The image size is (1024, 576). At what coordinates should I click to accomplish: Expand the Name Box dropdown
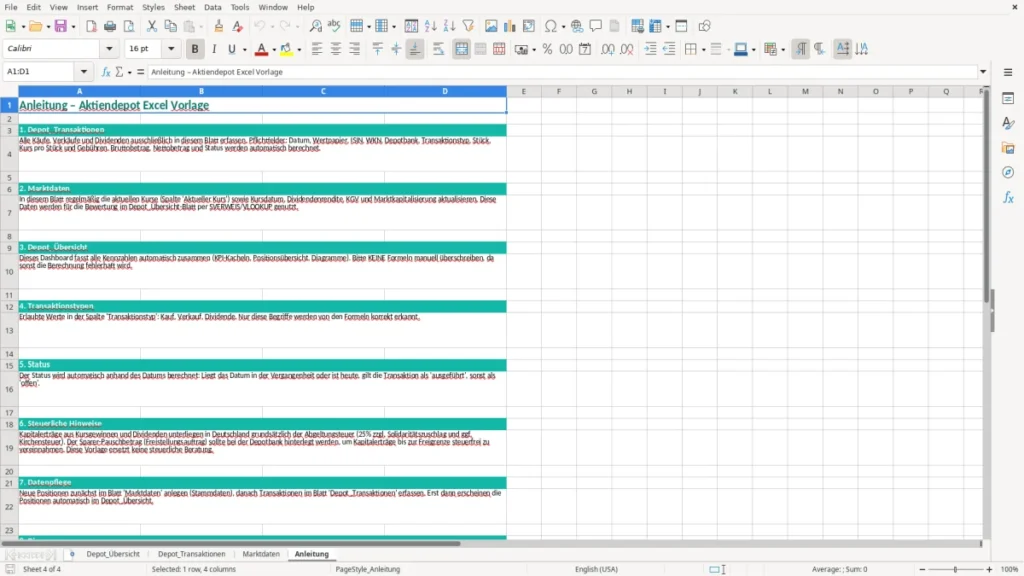pyautogui.click(x=84, y=72)
